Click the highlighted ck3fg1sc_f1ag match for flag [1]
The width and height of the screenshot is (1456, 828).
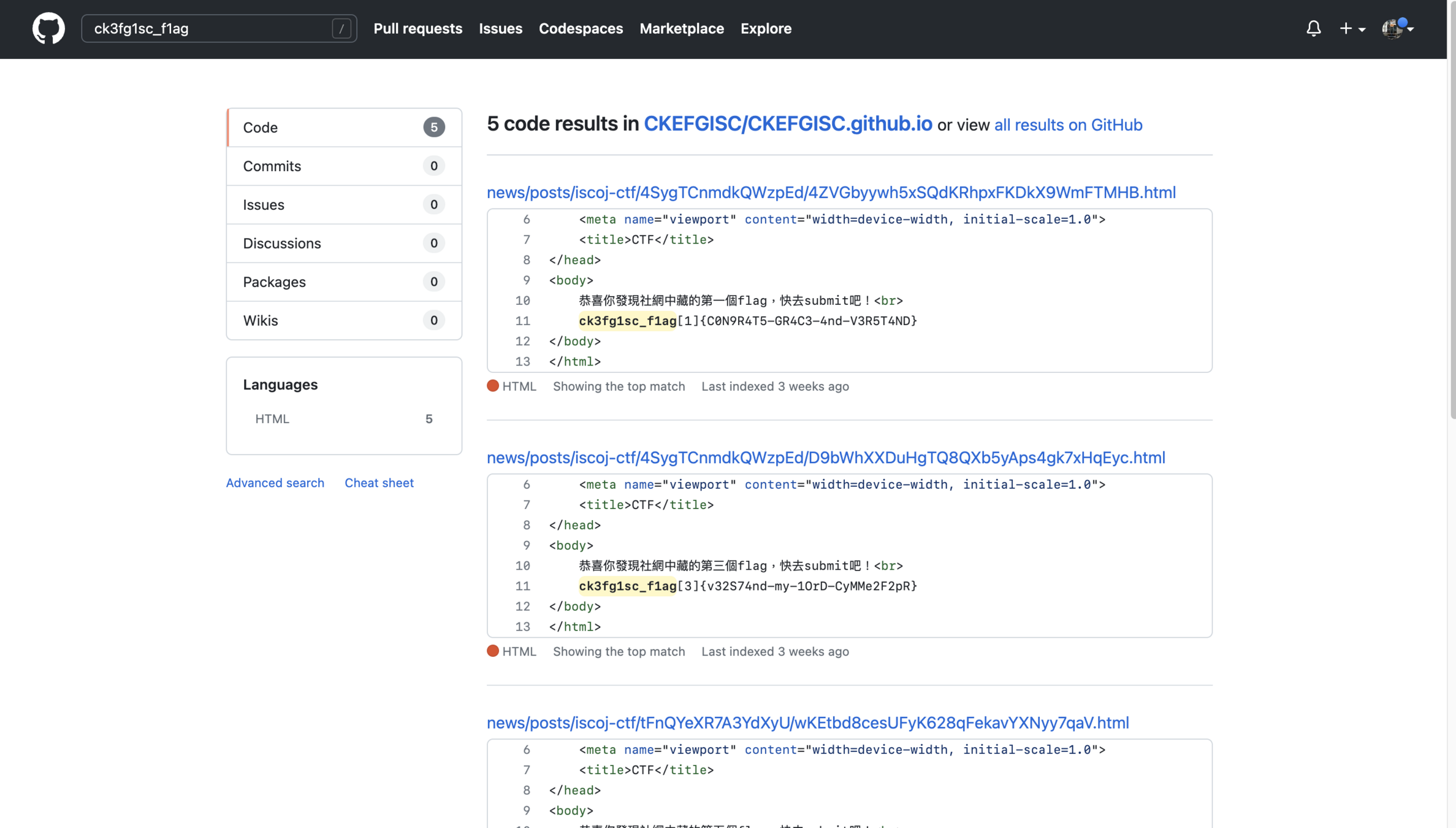(628, 321)
